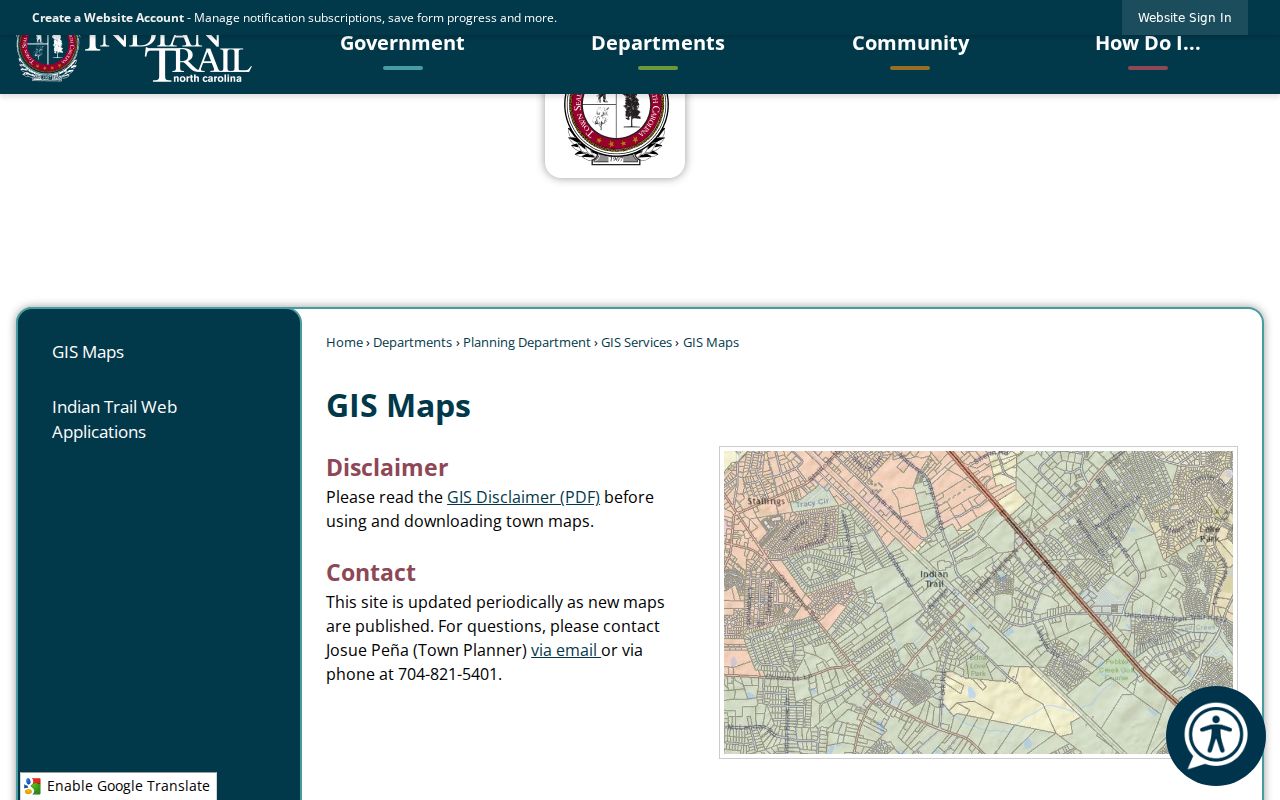Click Website Sign In button
This screenshot has height=800, width=1280.
pos(1184,17)
